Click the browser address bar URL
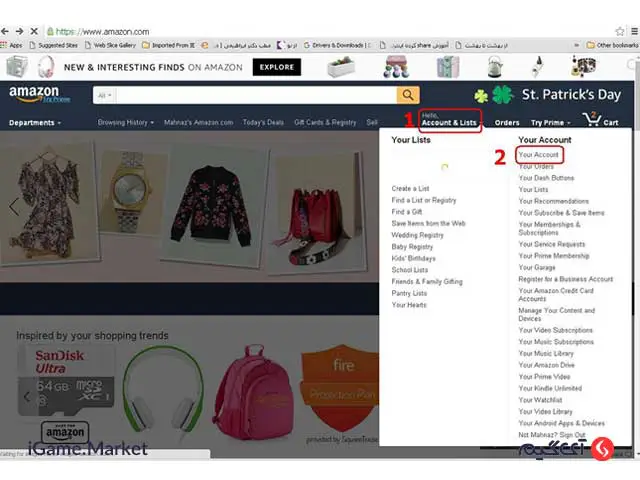This screenshot has height=480, width=640. (x=102, y=31)
